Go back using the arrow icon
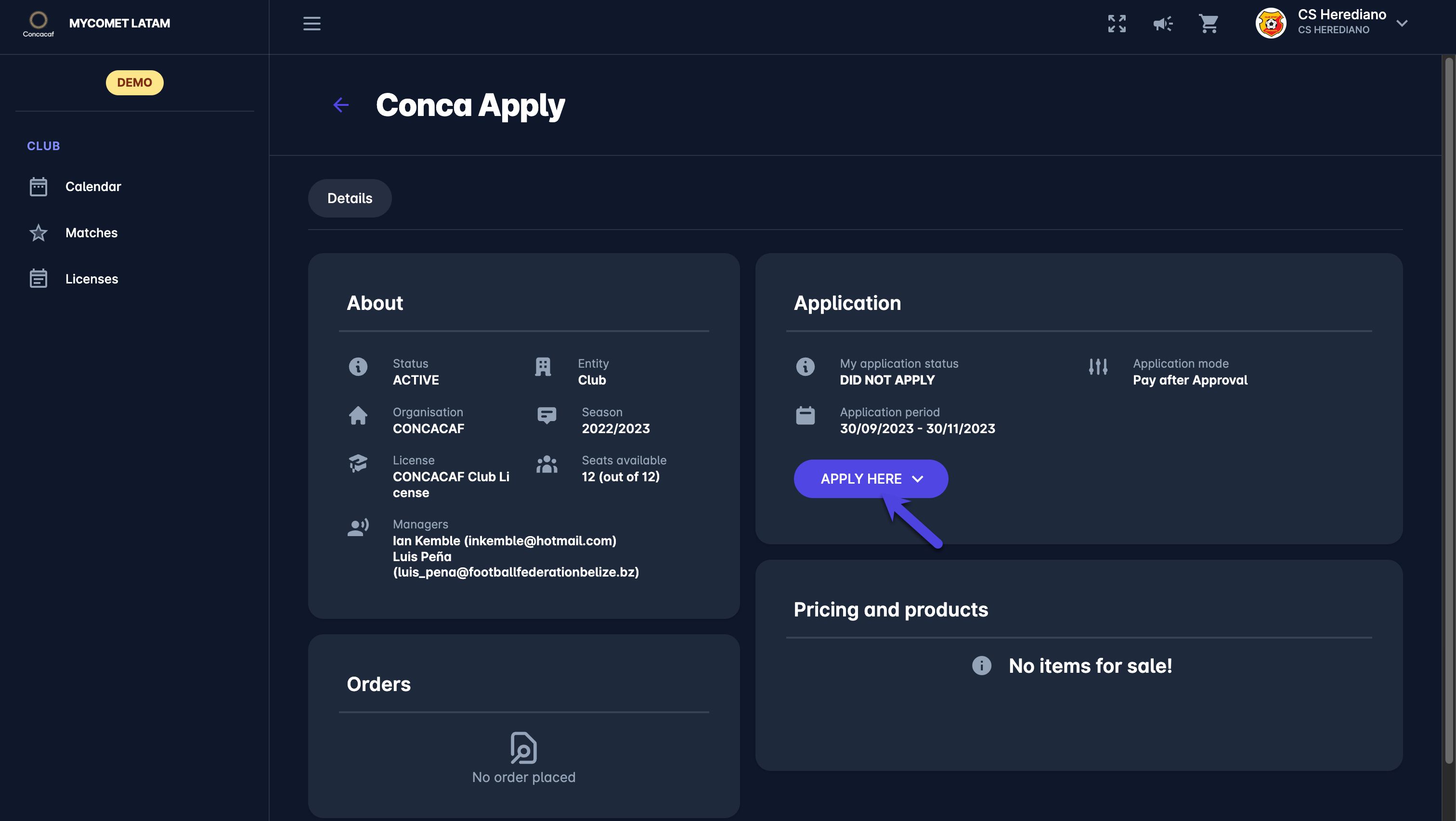The width and height of the screenshot is (1456, 821). [x=341, y=104]
